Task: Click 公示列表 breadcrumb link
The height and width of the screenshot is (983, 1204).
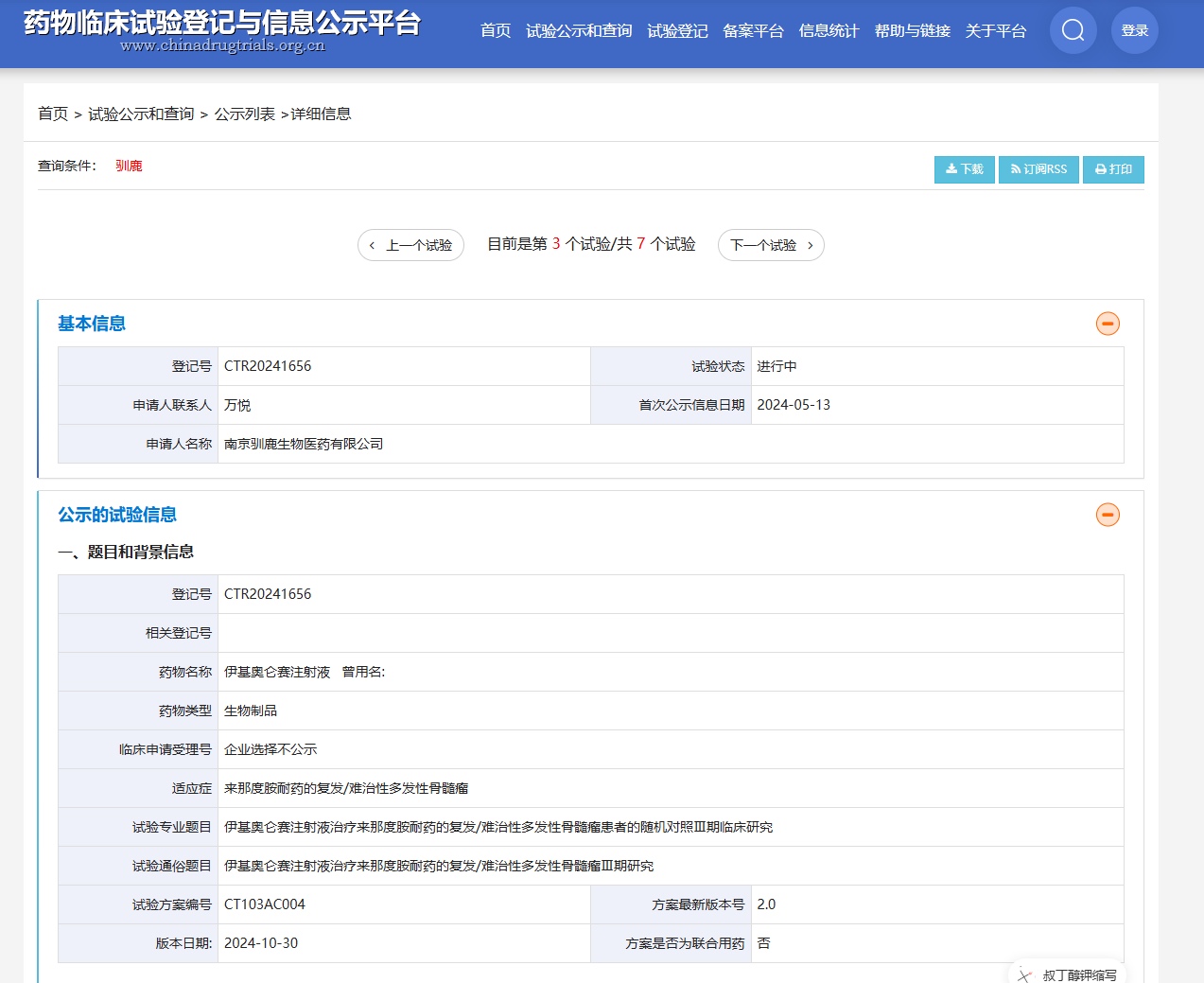Action: pos(244,114)
